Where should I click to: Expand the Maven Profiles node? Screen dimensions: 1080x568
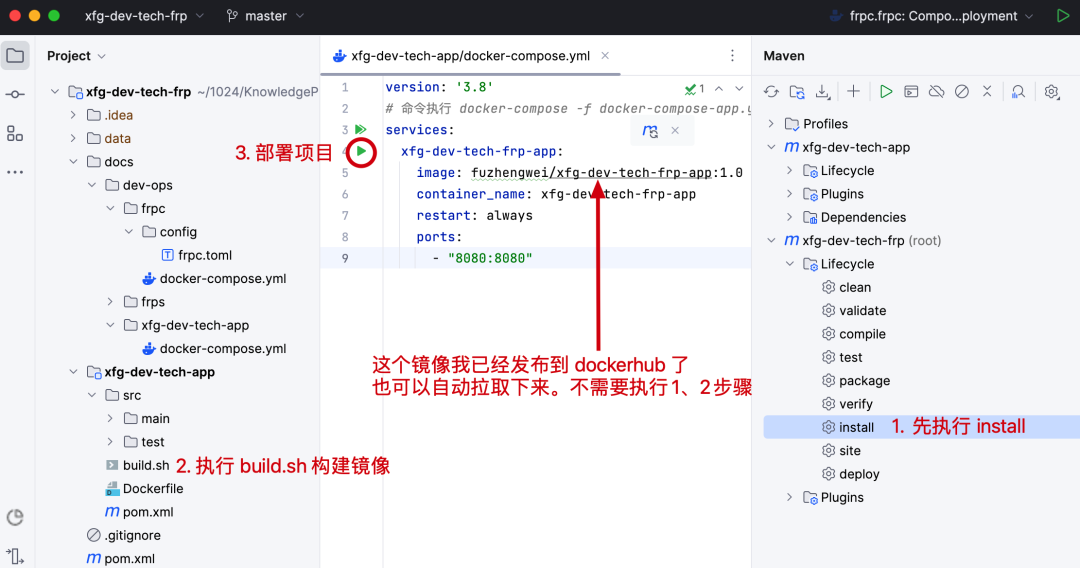pos(771,124)
